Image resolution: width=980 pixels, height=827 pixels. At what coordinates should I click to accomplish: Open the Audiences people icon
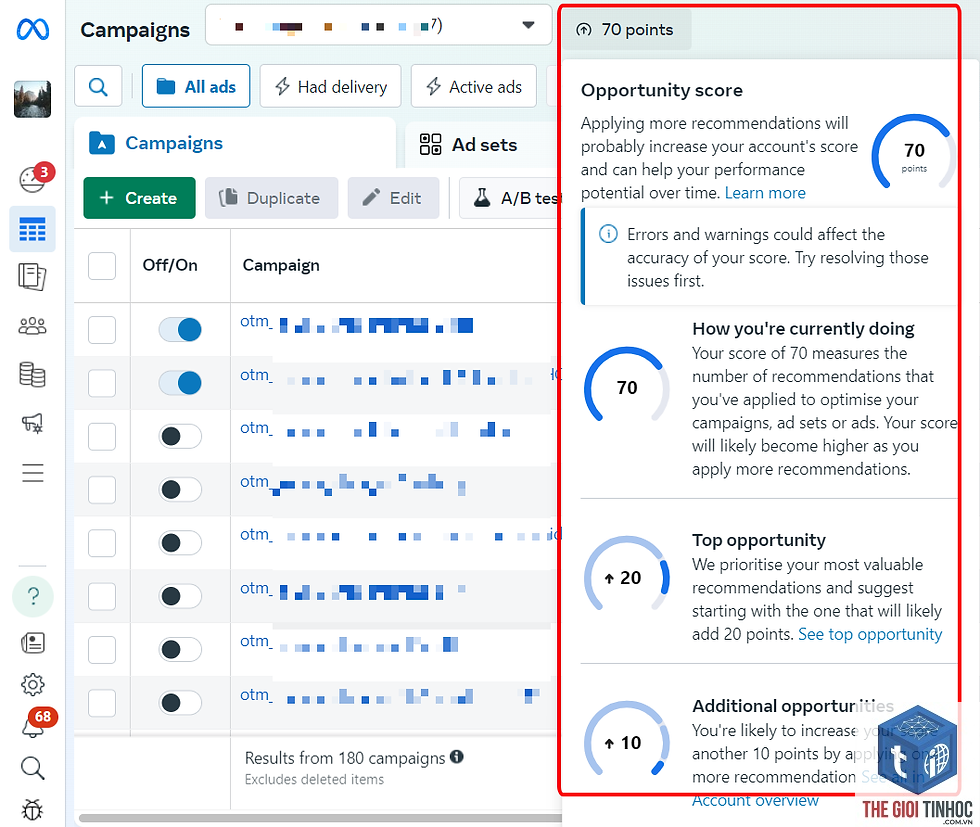click(x=32, y=326)
